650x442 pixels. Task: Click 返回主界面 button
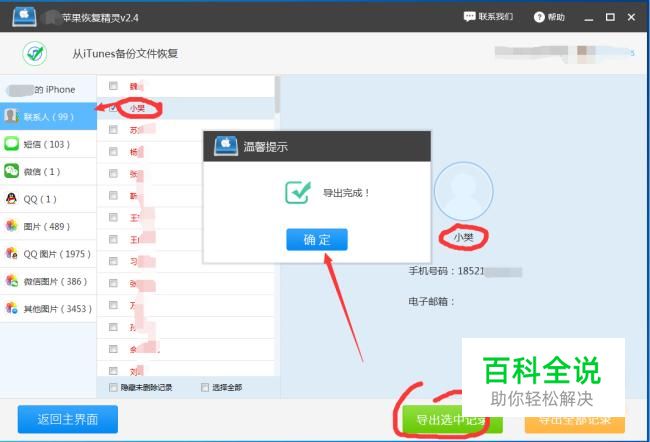(68, 419)
